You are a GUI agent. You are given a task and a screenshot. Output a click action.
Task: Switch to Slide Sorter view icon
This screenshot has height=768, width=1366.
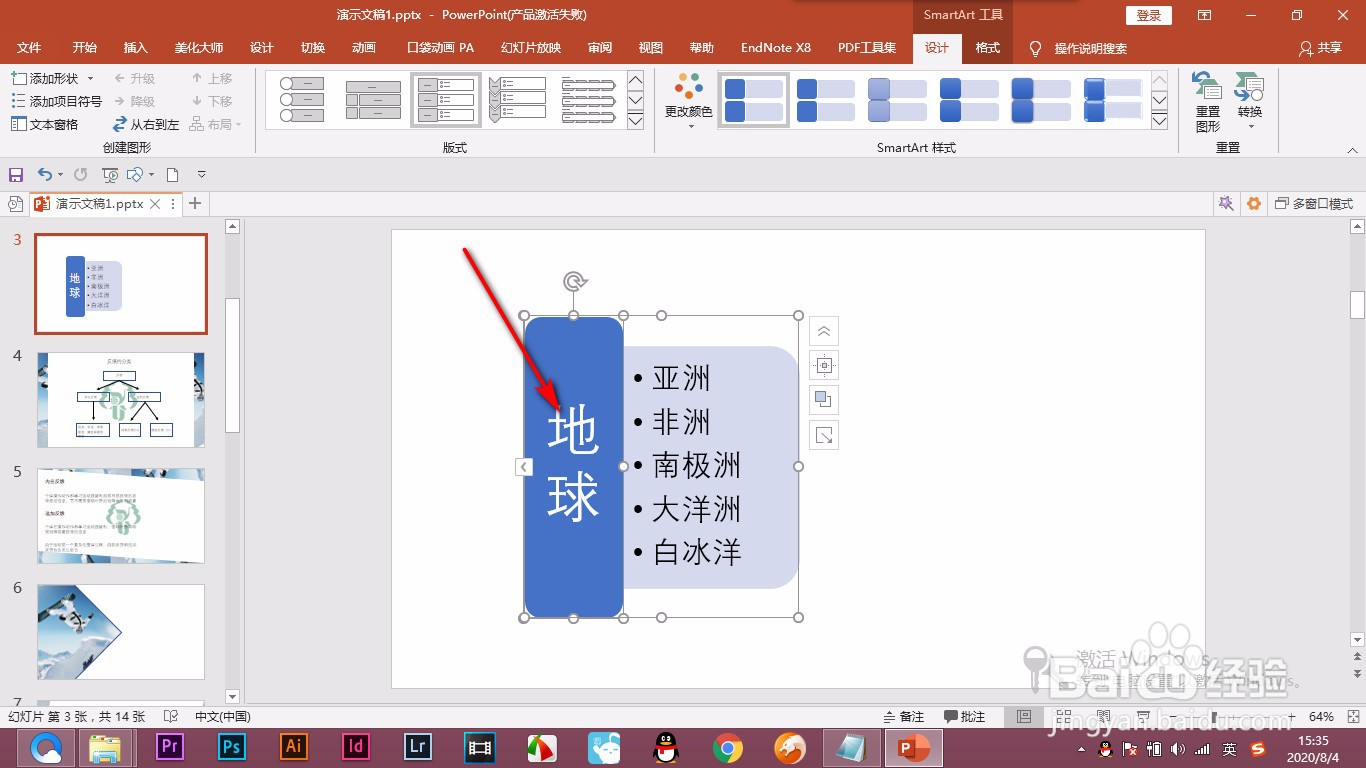pos(1063,717)
